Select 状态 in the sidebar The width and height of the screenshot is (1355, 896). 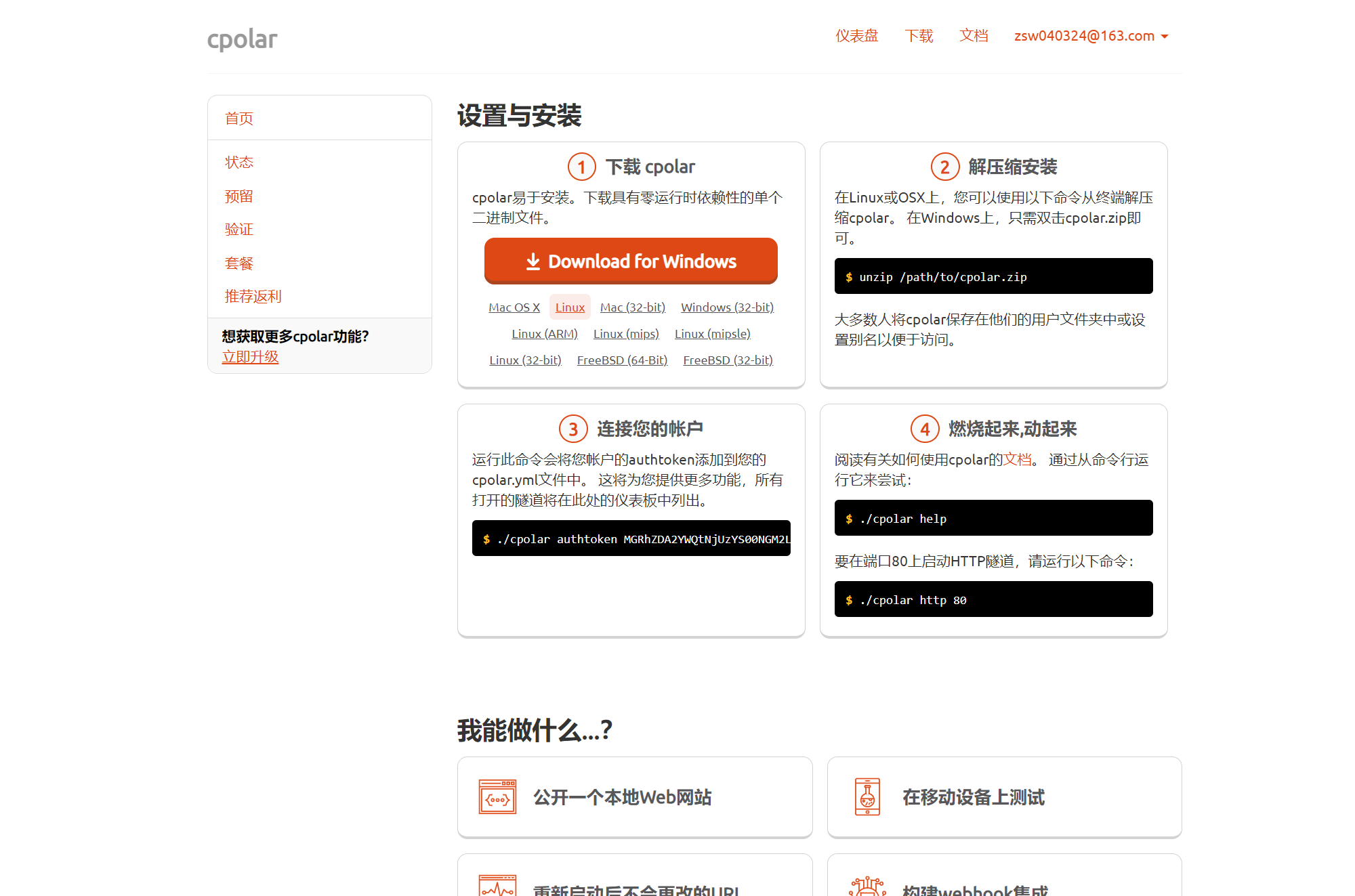coord(239,163)
